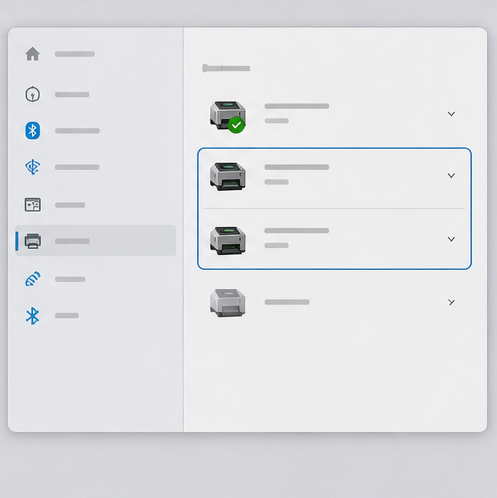Expand the third printer's chevron

[x=451, y=239]
